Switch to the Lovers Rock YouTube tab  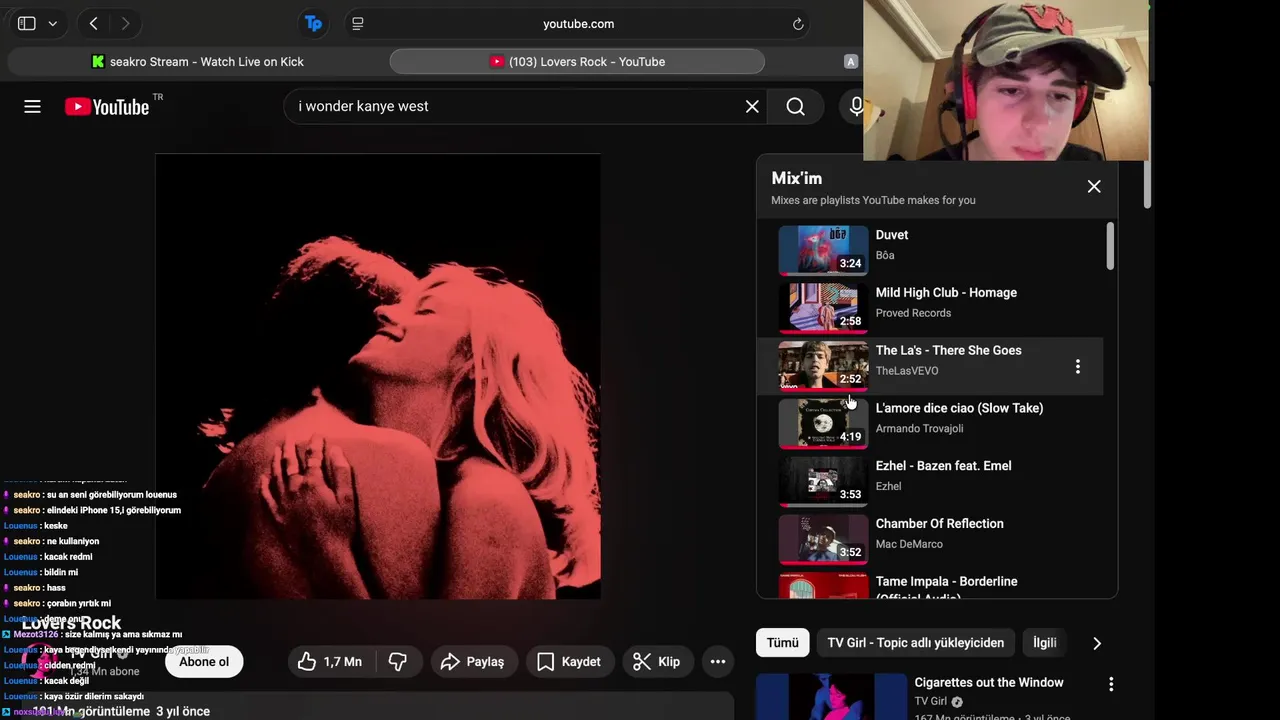click(577, 61)
